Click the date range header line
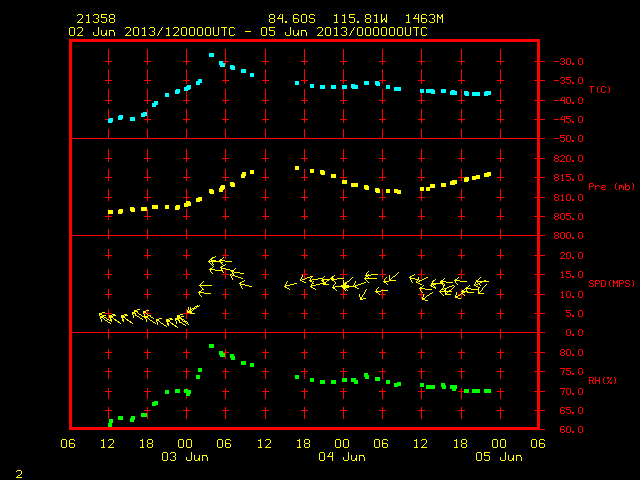This screenshot has width=640, height=480. pyautogui.click(x=248, y=32)
